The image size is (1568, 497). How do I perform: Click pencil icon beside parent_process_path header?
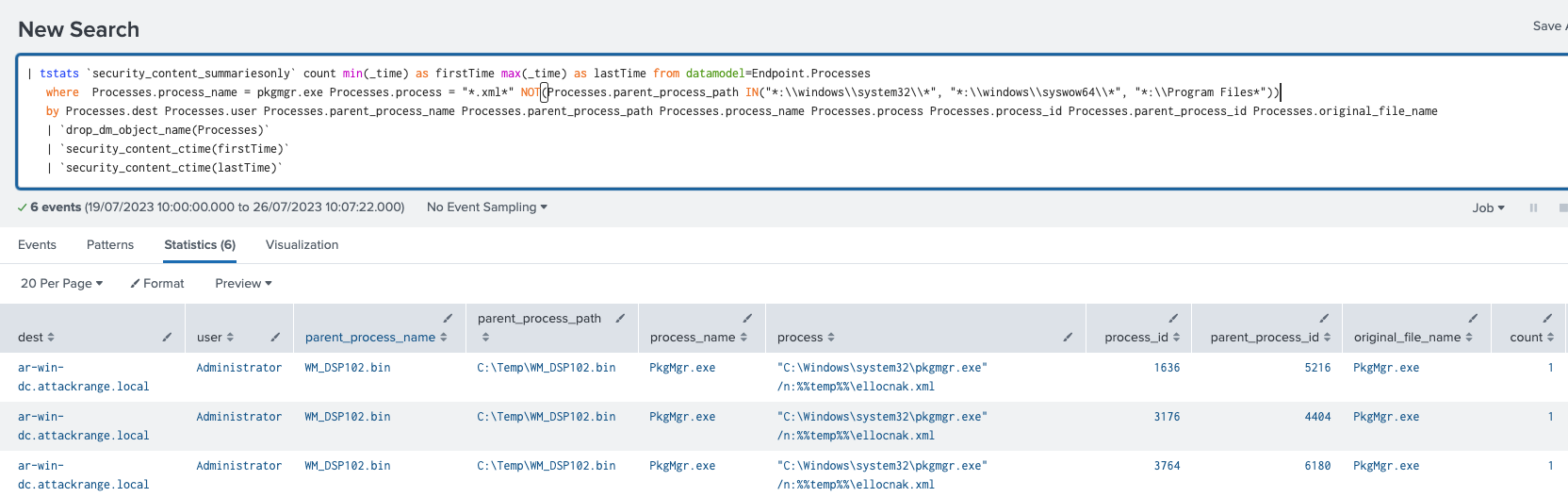pos(620,319)
